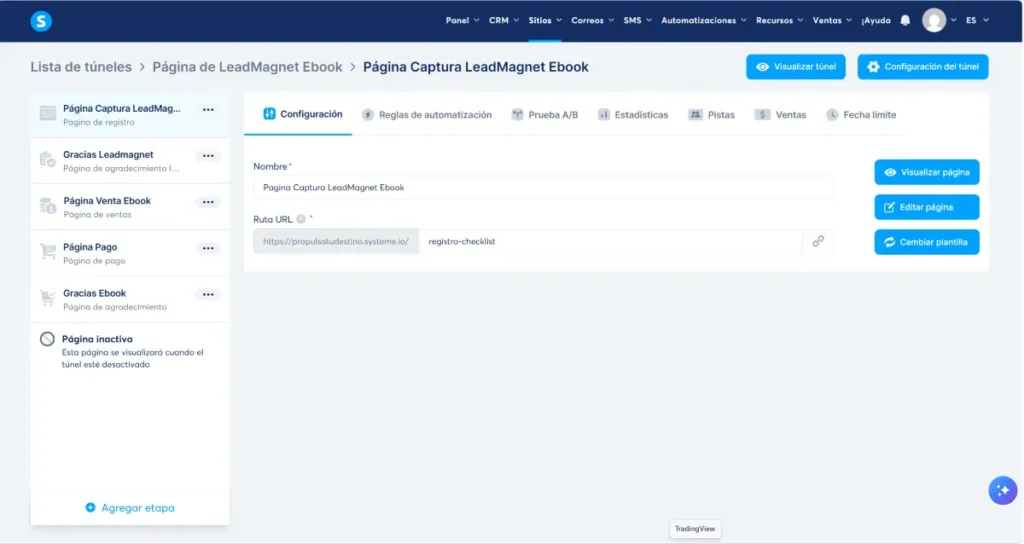
Task: Expand the Ventas top menu
Action: [x=832, y=20]
